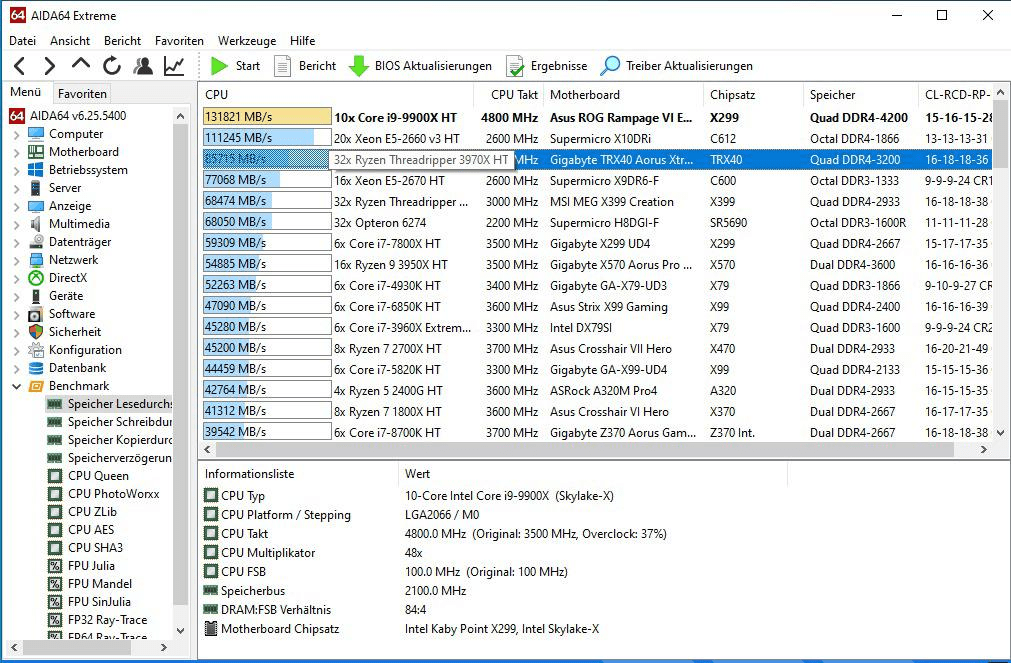The height and width of the screenshot is (663, 1011).
Task: Switch to the Menü tab in the sidebar
Action: pyautogui.click(x=26, y=92)
